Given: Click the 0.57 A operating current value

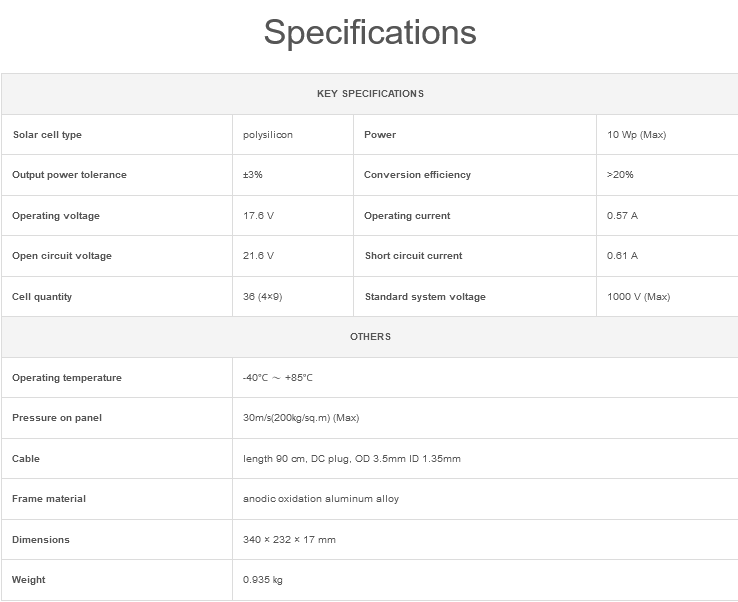Looking at the screenshot, I should [x=622, y=216].
